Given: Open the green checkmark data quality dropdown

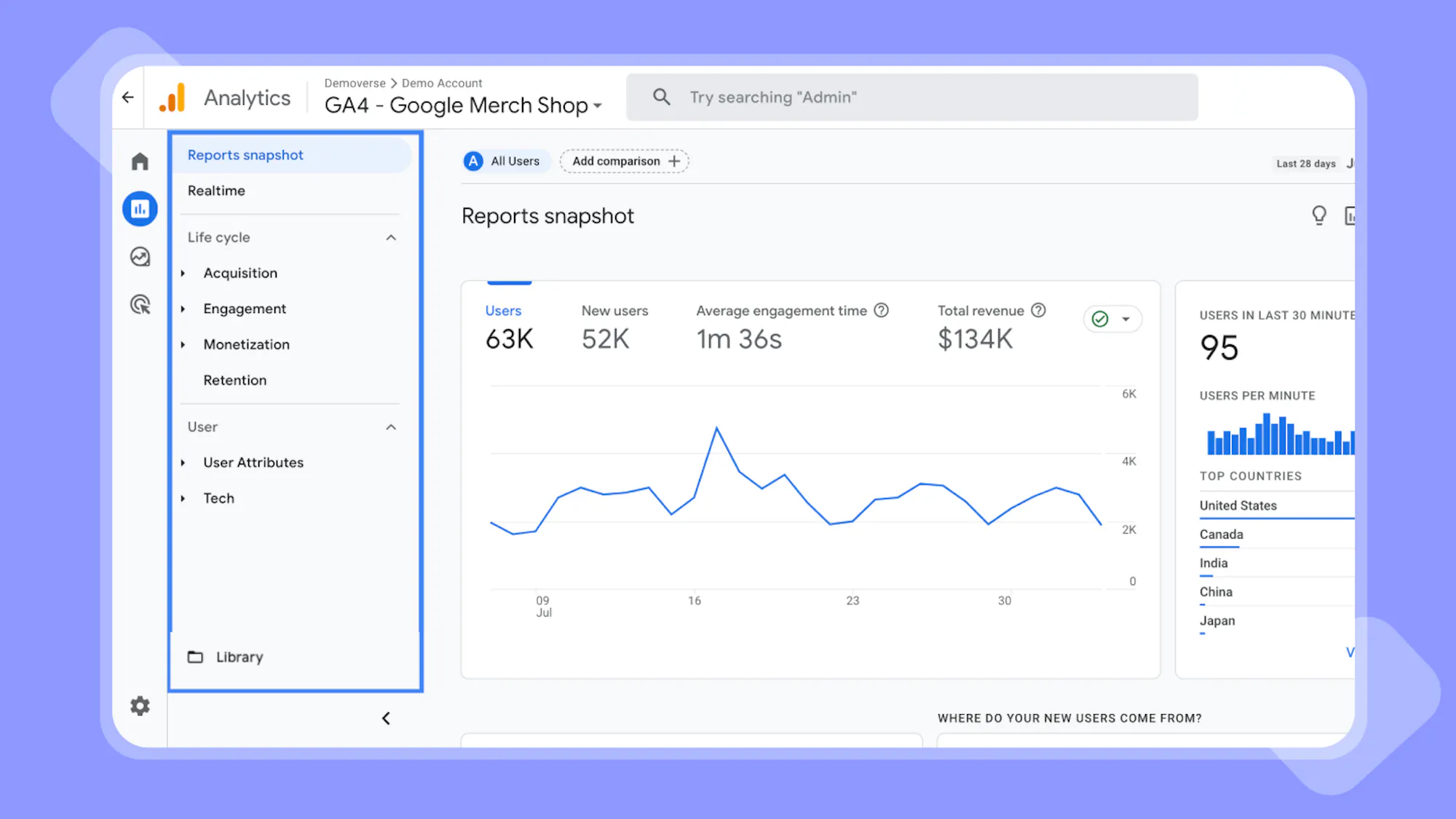Looking at the screenshot, I should [x=1112, y=319].
